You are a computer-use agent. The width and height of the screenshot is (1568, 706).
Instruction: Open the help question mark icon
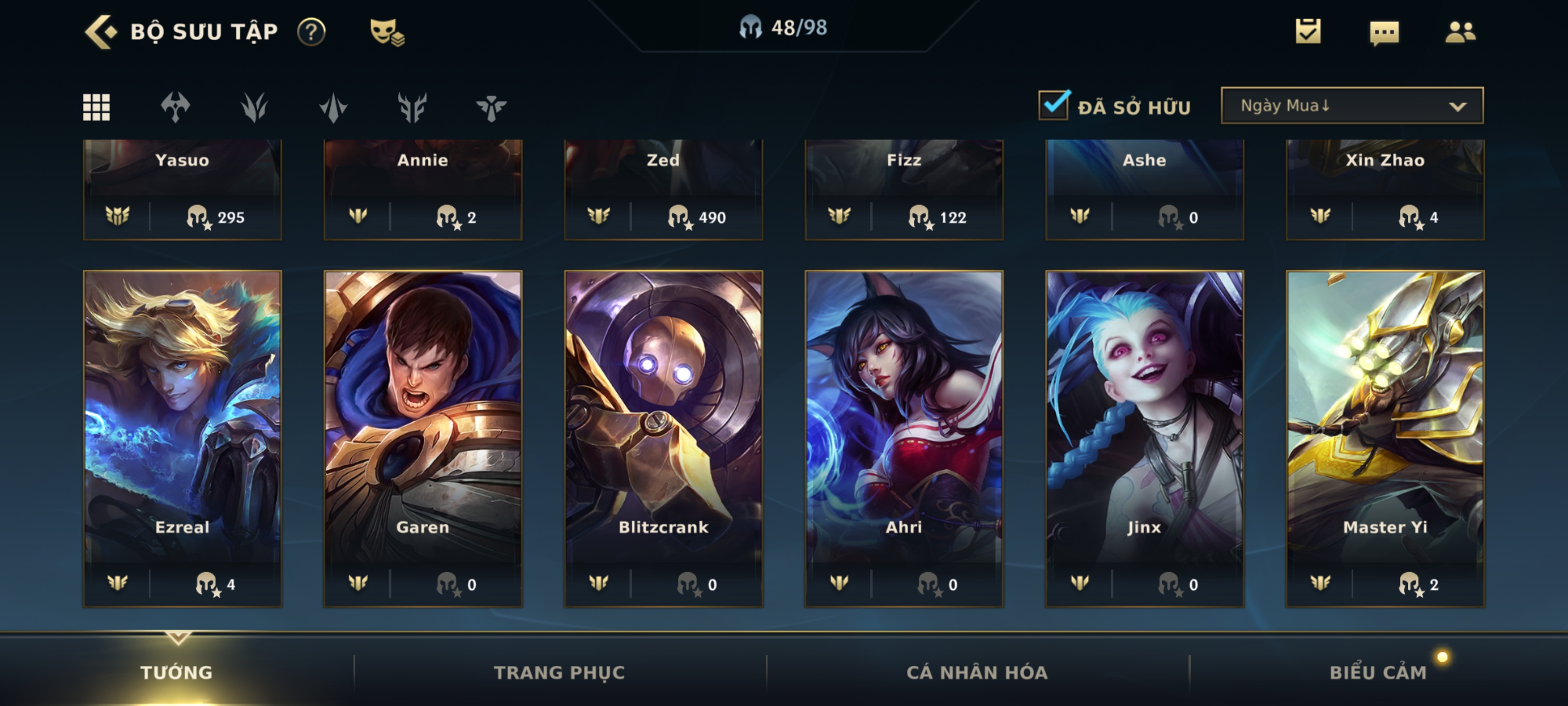[x=311, y=32]
